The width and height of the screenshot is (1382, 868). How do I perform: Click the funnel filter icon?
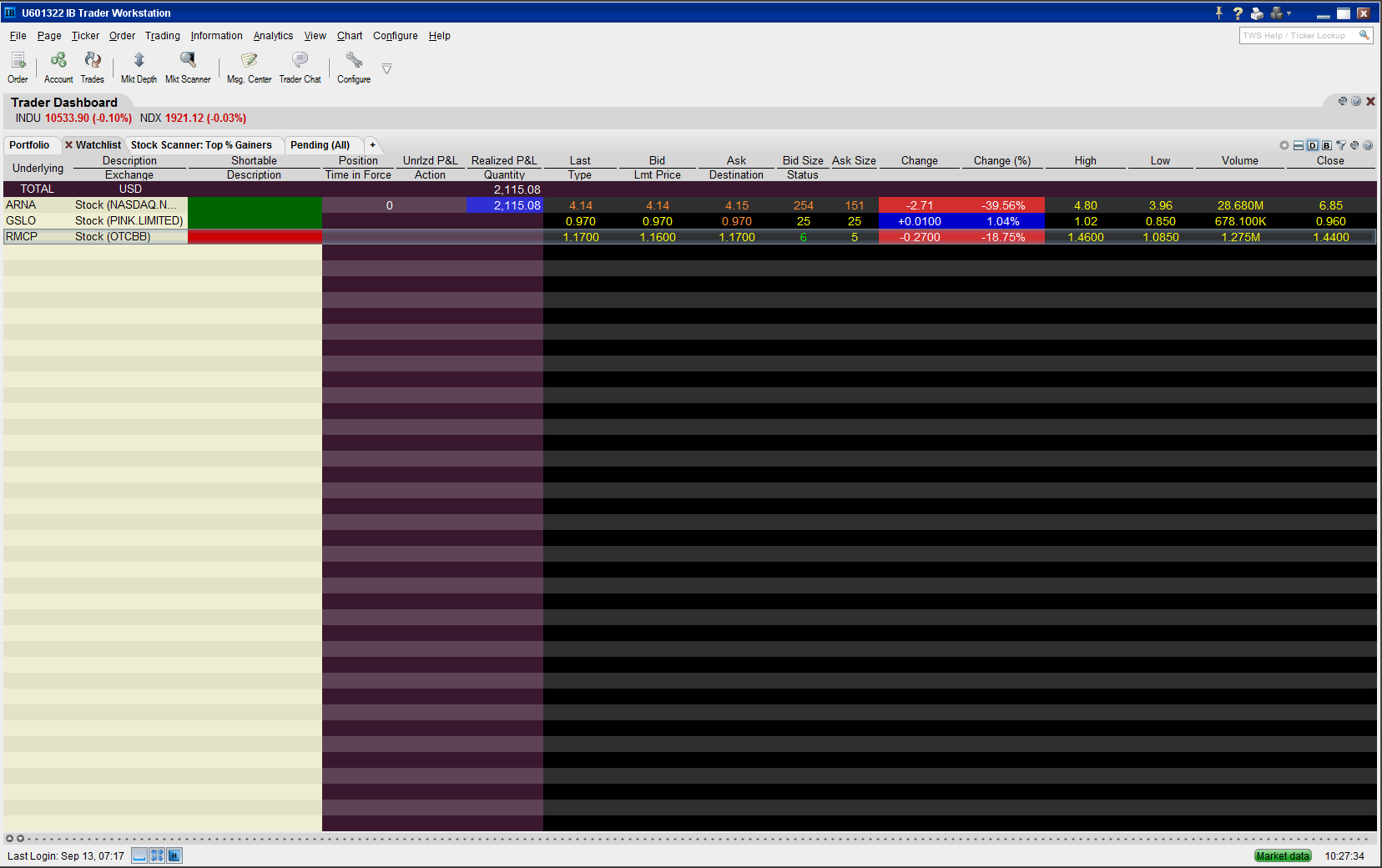pyautogui.click(x=1341, y=145)
